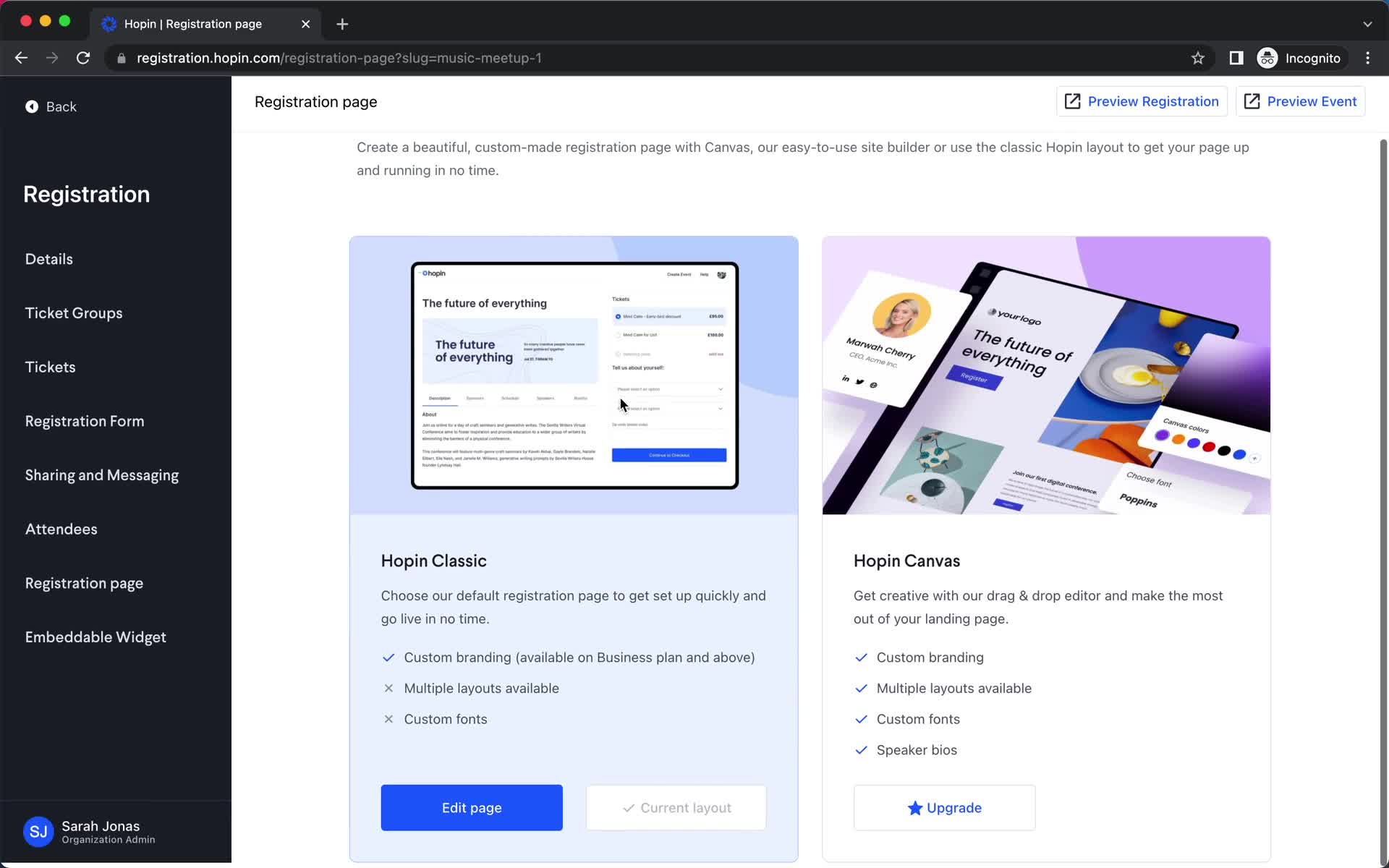Screen dimensions: 1389x868
Task: Close the Hopin Registration page tab
Action: [x=306, y=24]
